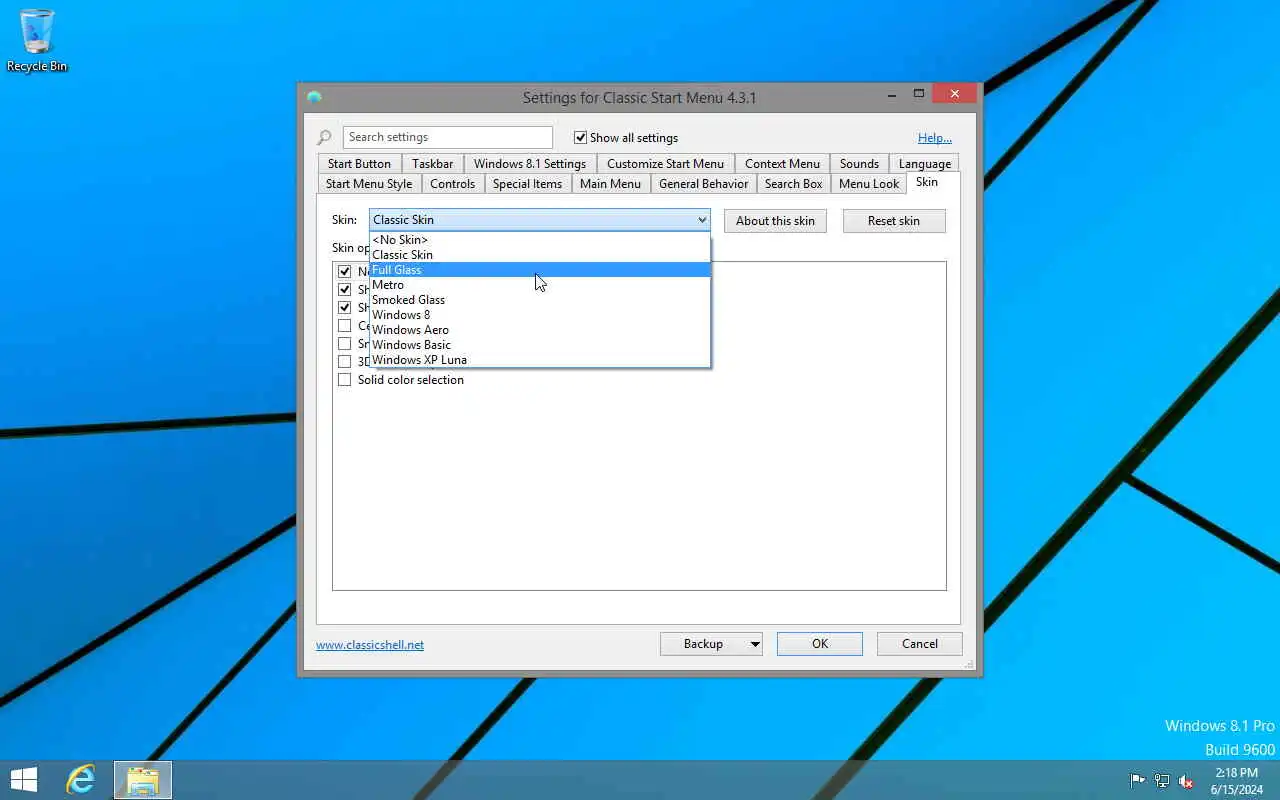Click the Action Center flag tray icon
The image size is (1280, 800).
pos(1137,781)
